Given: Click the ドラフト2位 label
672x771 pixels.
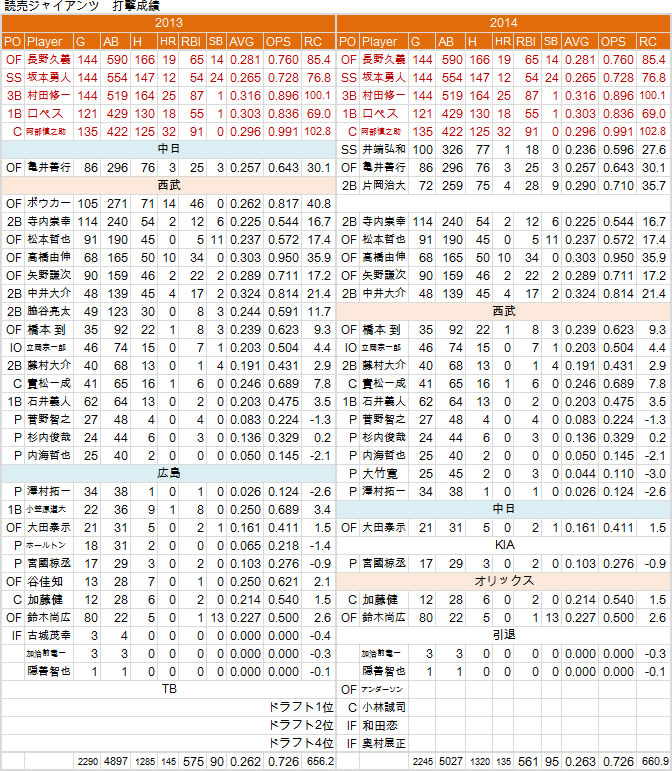Looking at the screenshot, I should 301,726.
